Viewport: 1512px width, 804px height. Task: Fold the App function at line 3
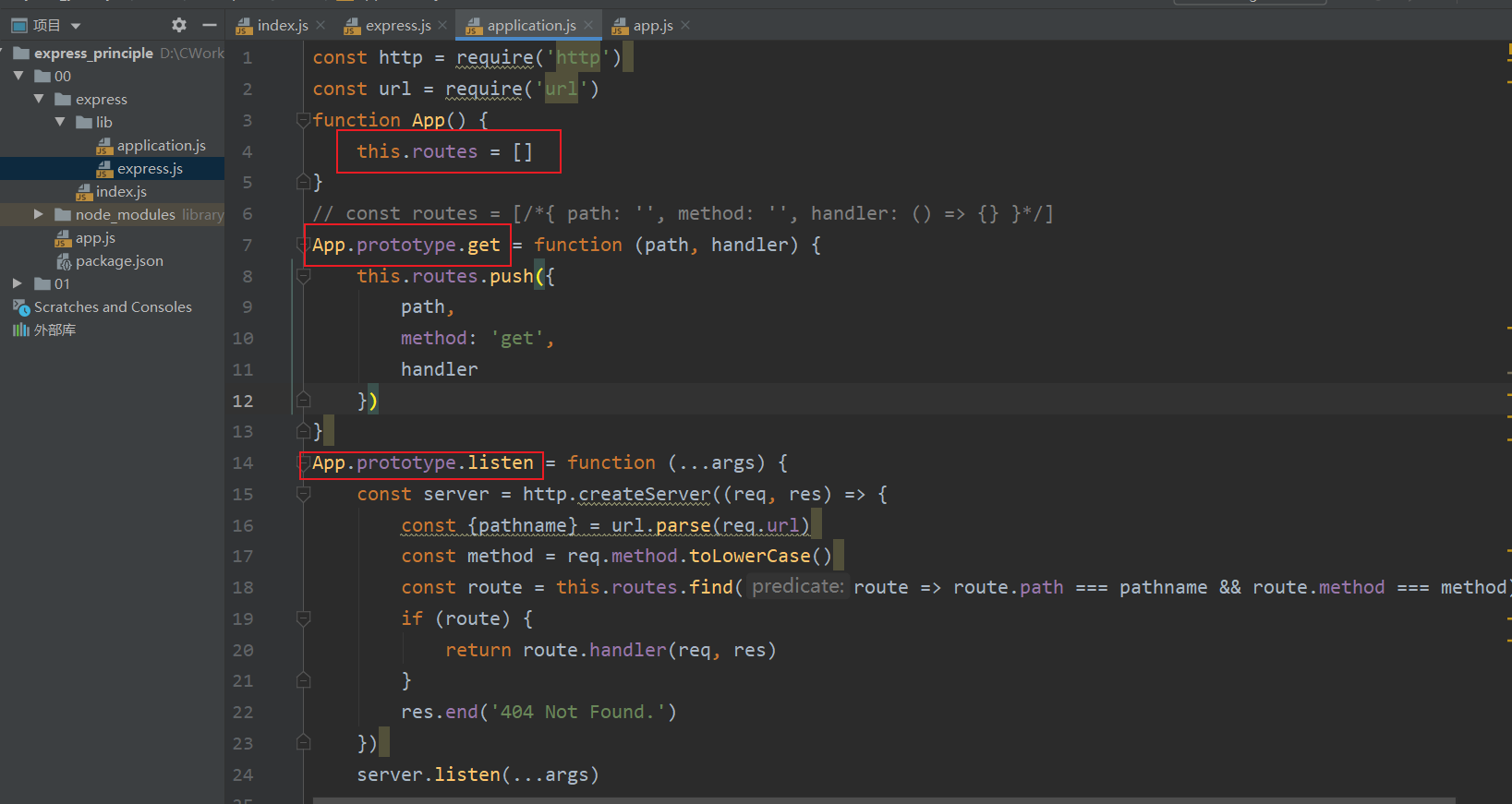(303, 120)
